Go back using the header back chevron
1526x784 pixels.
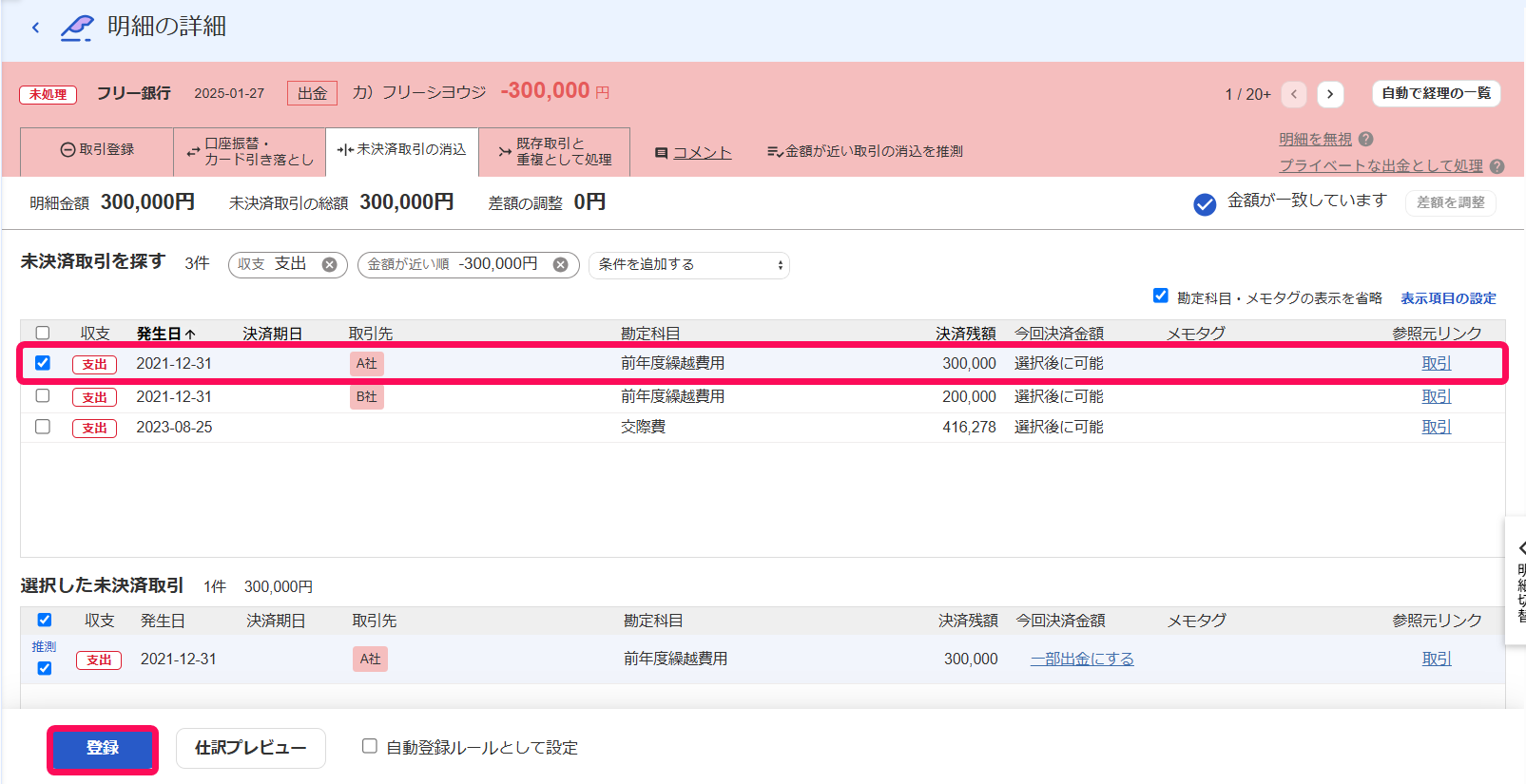coord(35,28)
